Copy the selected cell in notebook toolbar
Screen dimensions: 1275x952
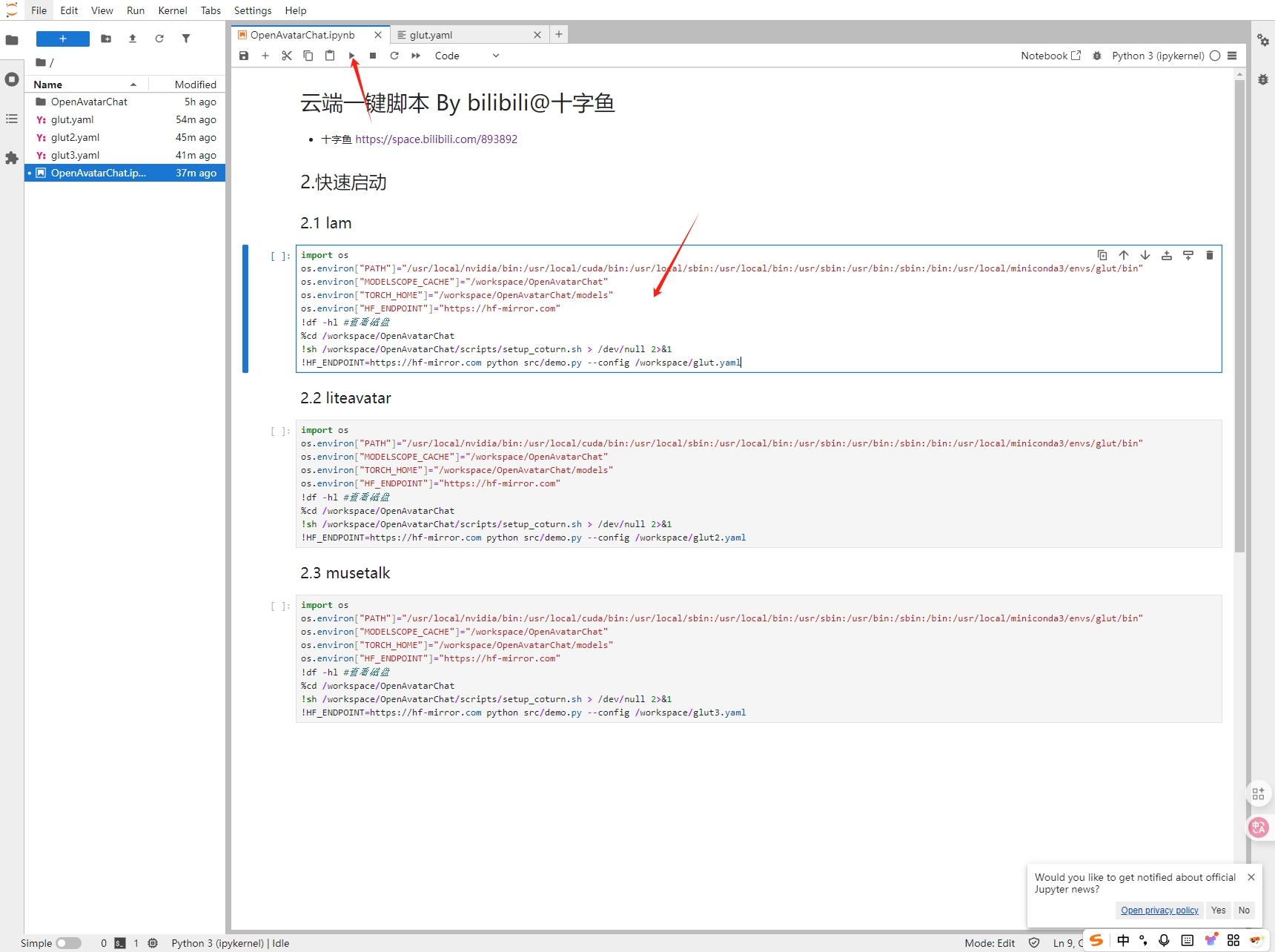(308, 56)
